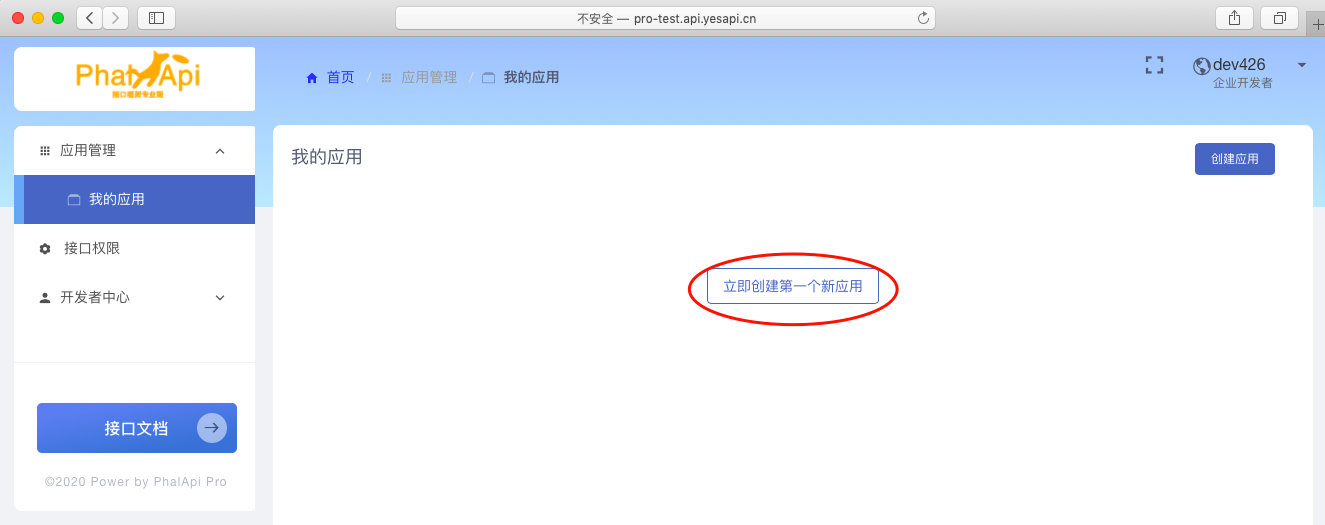Show the Safari tab overview
1325x525 pixels.
pyautogui.click(x=1279, y=18)
